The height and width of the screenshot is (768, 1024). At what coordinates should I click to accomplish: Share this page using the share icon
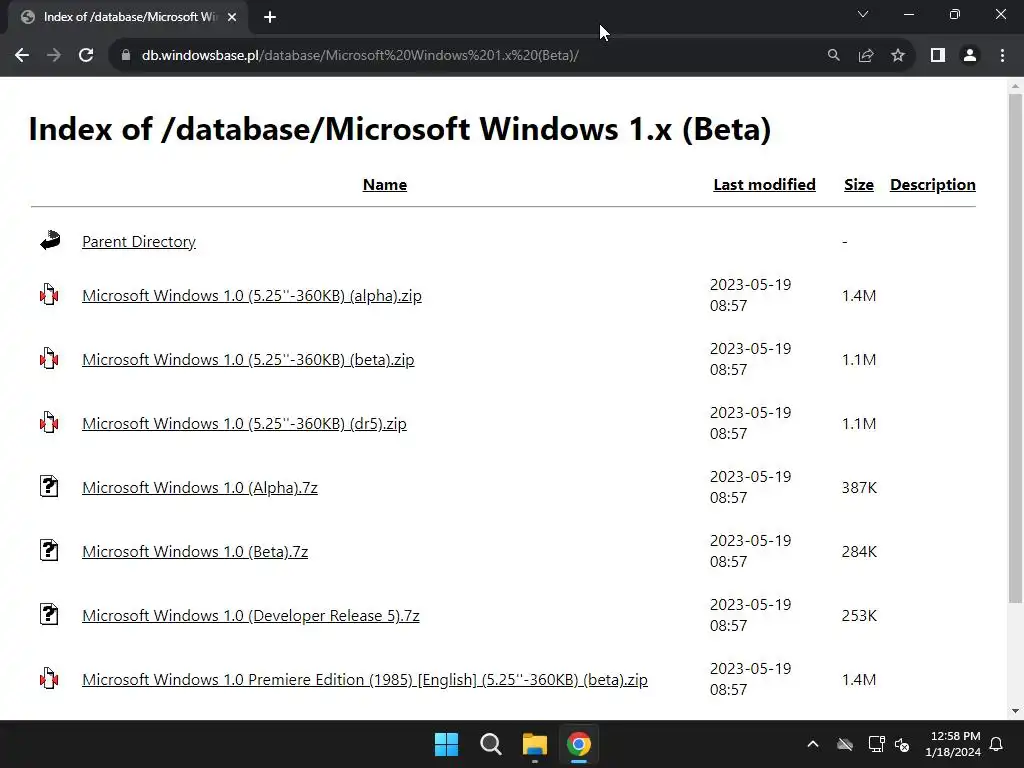tap(866, 56)
